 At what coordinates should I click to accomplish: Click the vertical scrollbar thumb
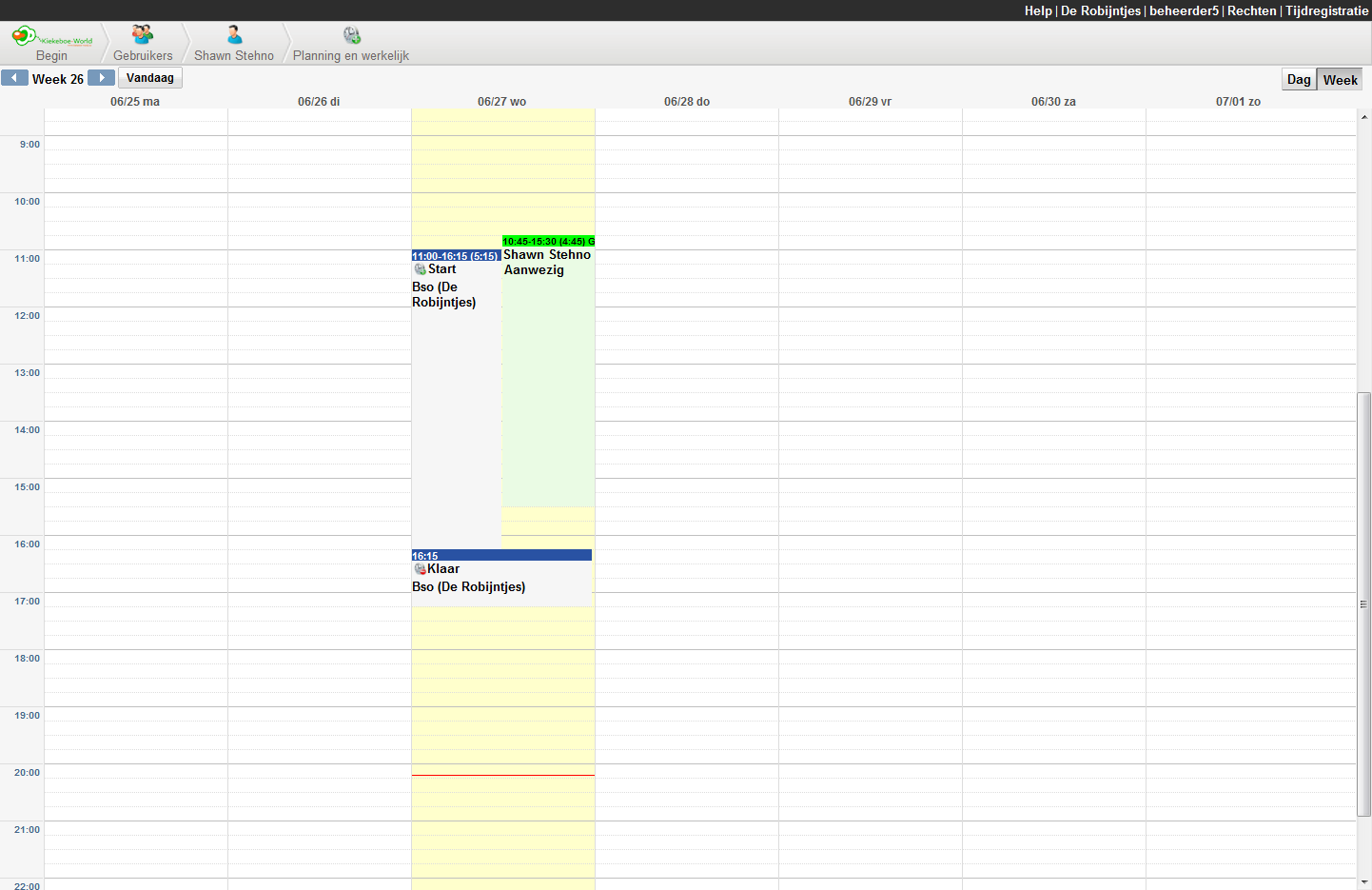(x=1363, y=603)
